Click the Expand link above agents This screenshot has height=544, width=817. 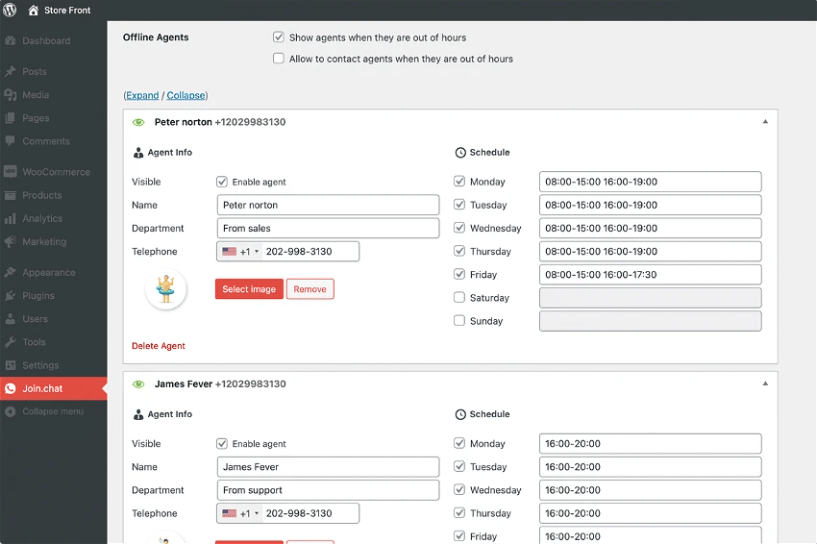coord(142,95)
